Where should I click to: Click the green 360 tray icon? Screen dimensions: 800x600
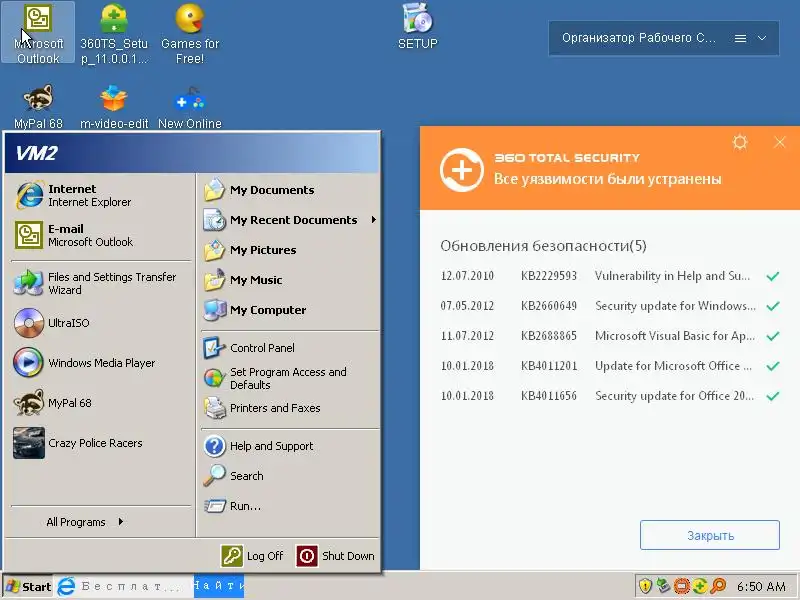[x=699, y=586]
